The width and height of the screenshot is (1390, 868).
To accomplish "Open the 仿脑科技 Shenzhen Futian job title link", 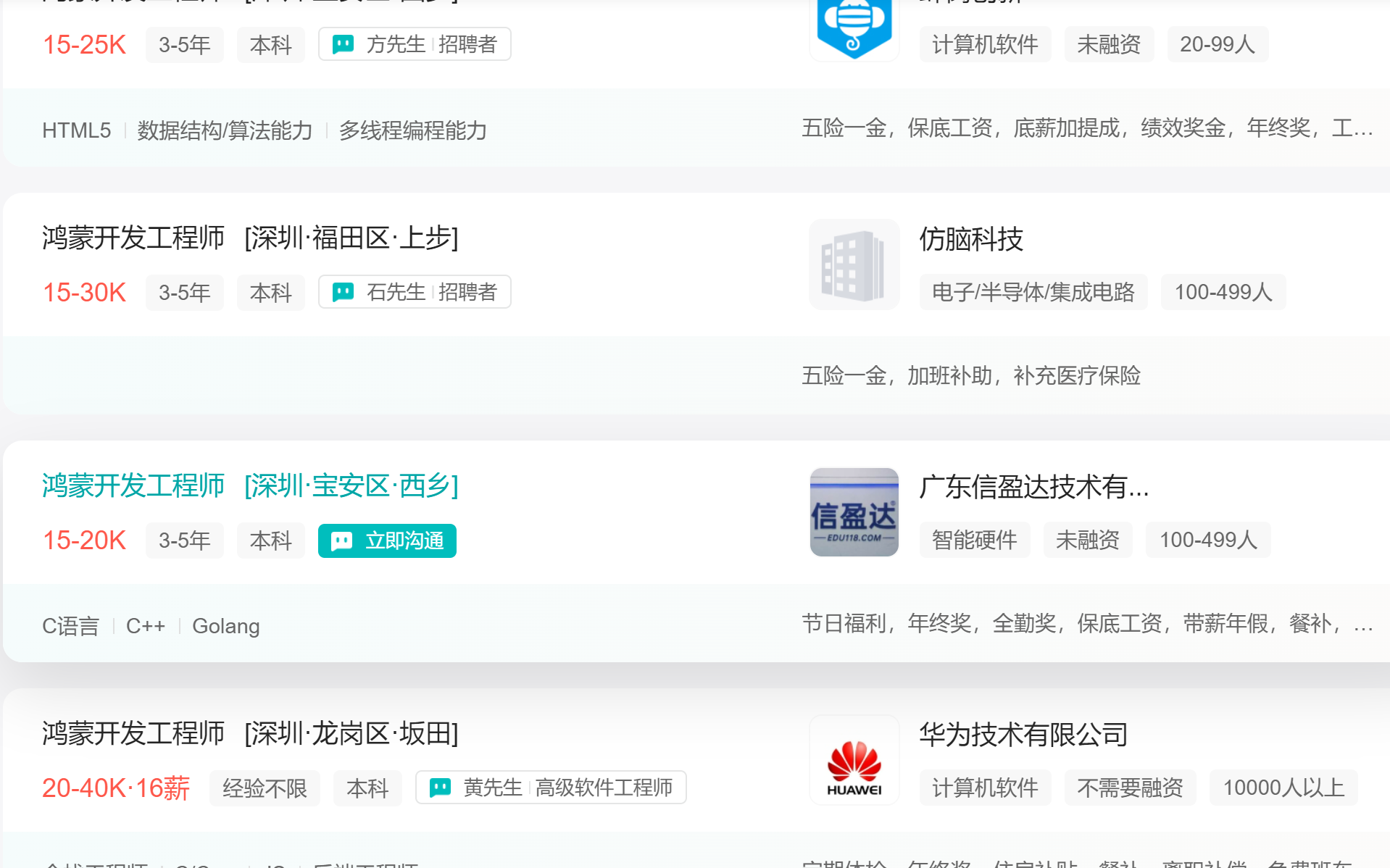I will click(x=250, y=238).
